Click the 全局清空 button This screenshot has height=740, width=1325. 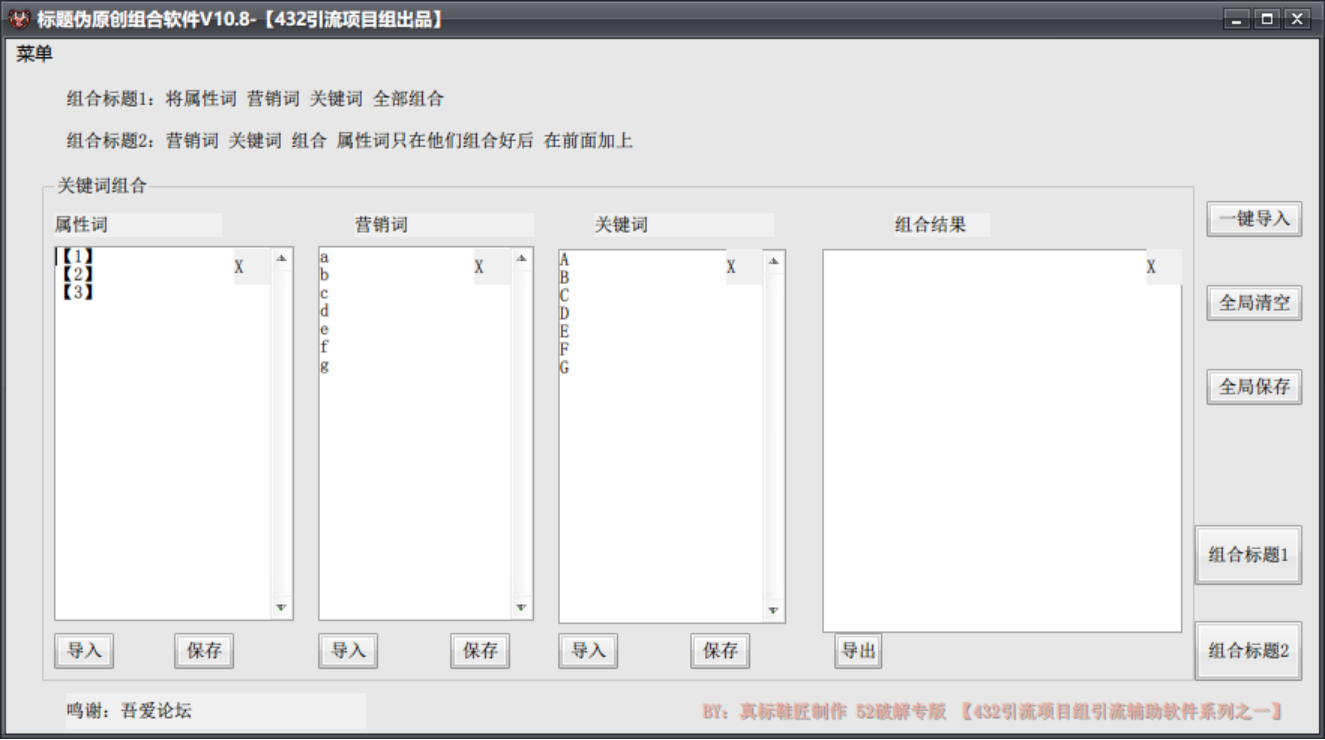pyautogui.click(x=1252, y=302)
